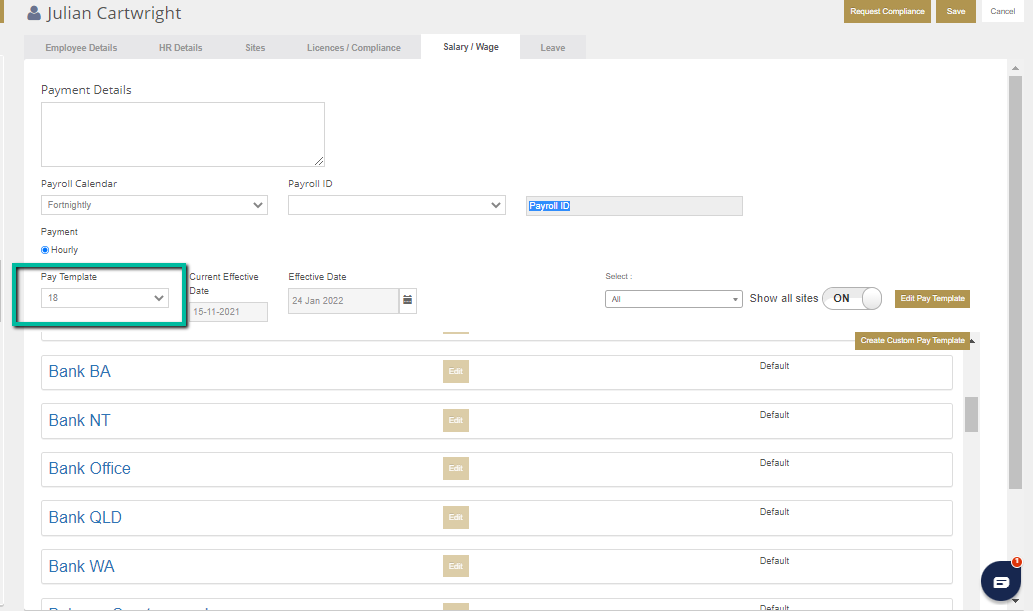The height and width of the screenshot is (611, 1033).
Task: Open the Bank BA link
Action: coord(80,372)
